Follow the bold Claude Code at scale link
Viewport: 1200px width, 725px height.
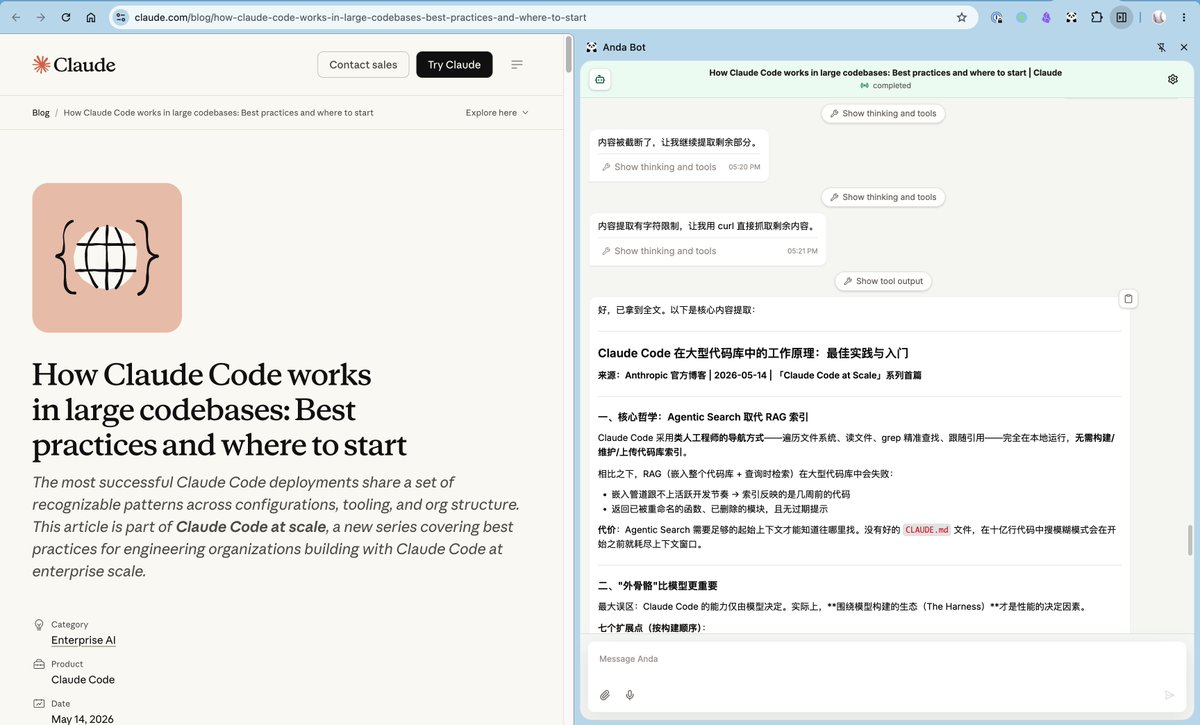coord(251,527)
